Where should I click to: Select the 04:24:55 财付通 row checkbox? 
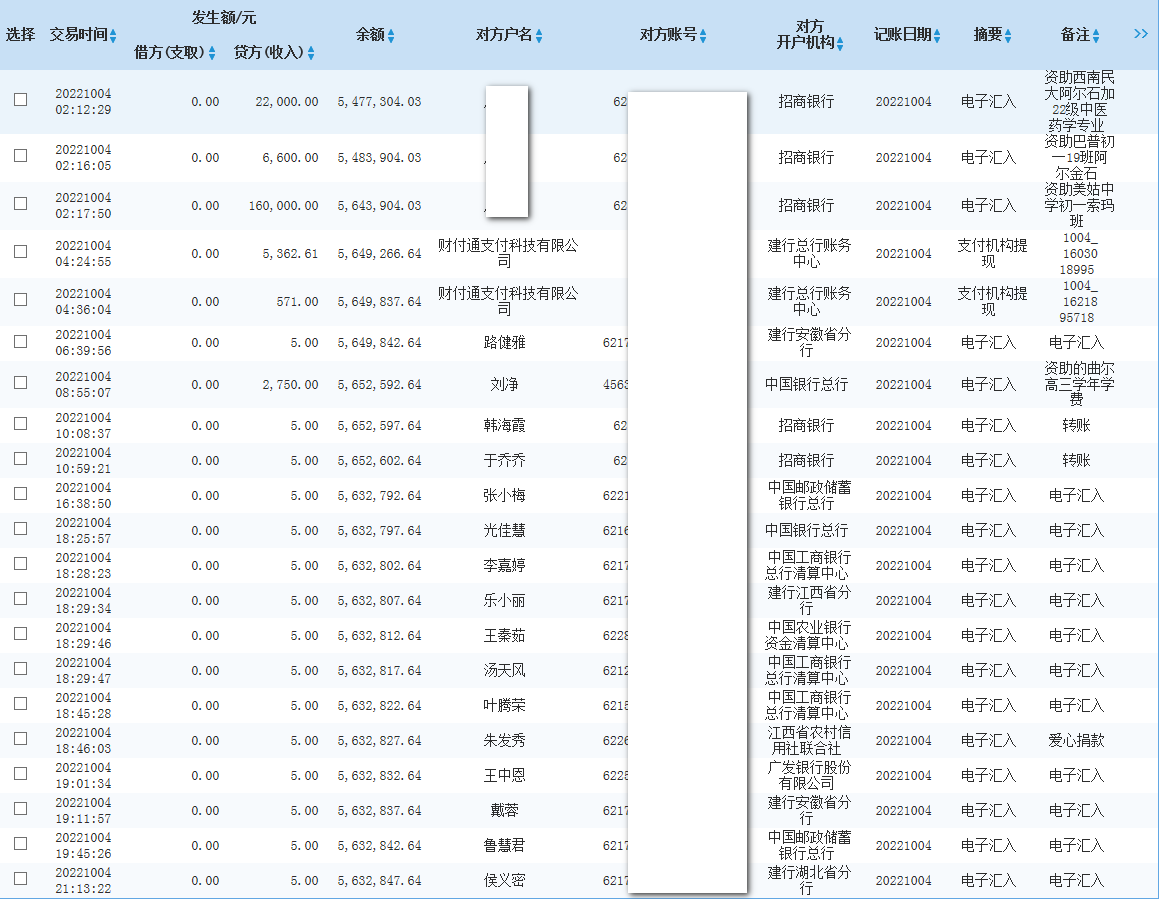coord(21,252)
